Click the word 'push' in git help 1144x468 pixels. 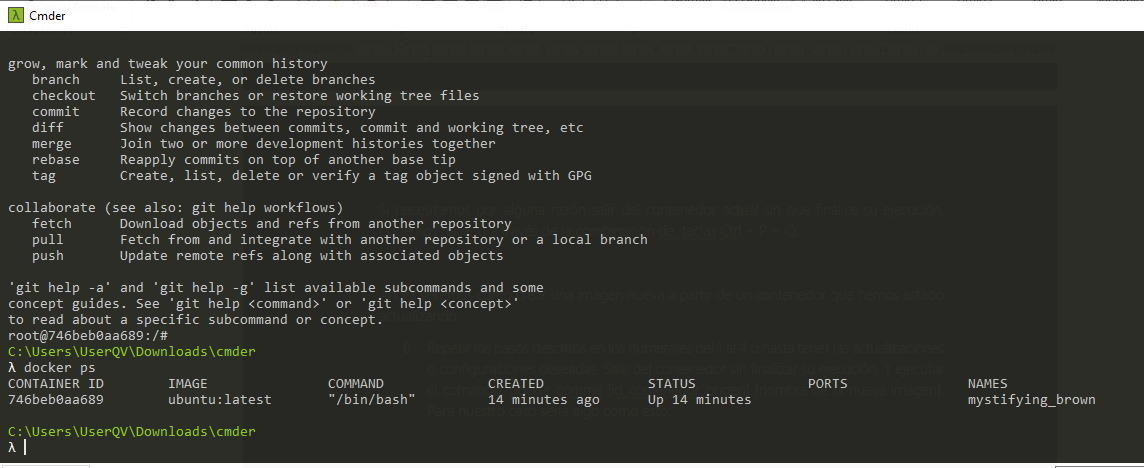coord(47,256)
